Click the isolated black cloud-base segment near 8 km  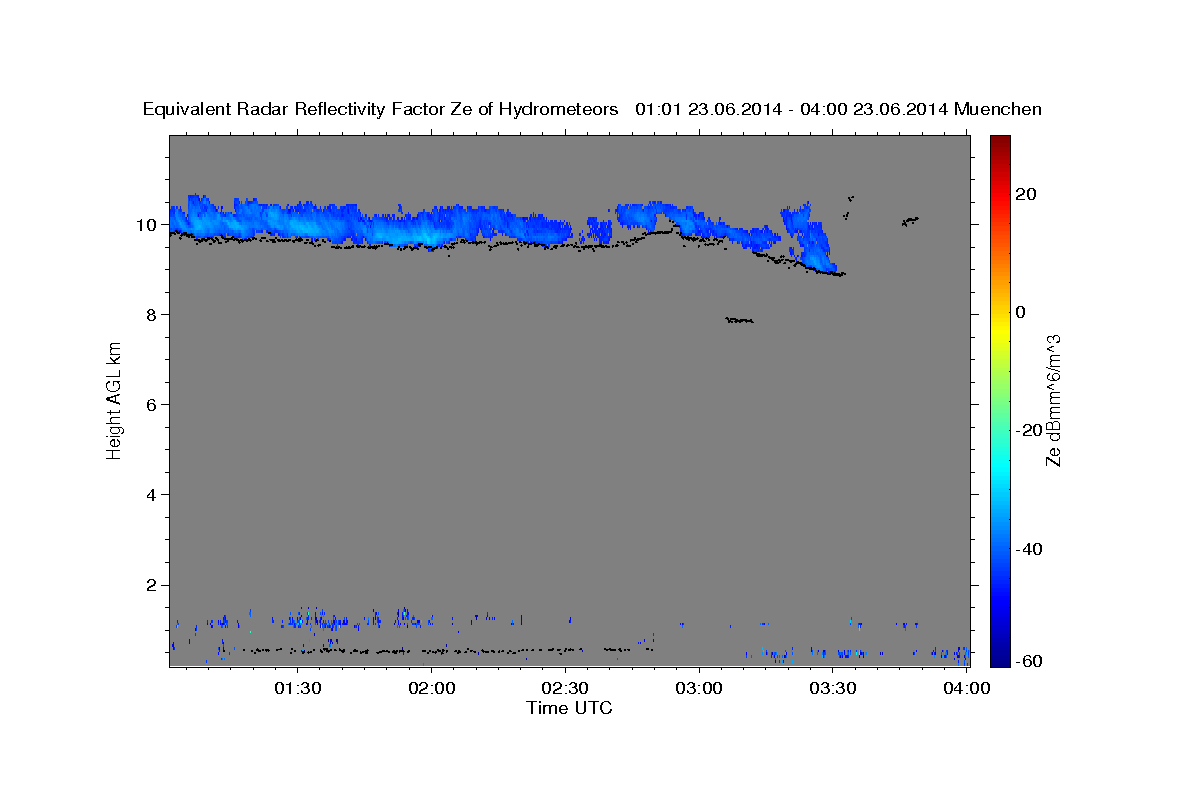[x=739, y=320]
